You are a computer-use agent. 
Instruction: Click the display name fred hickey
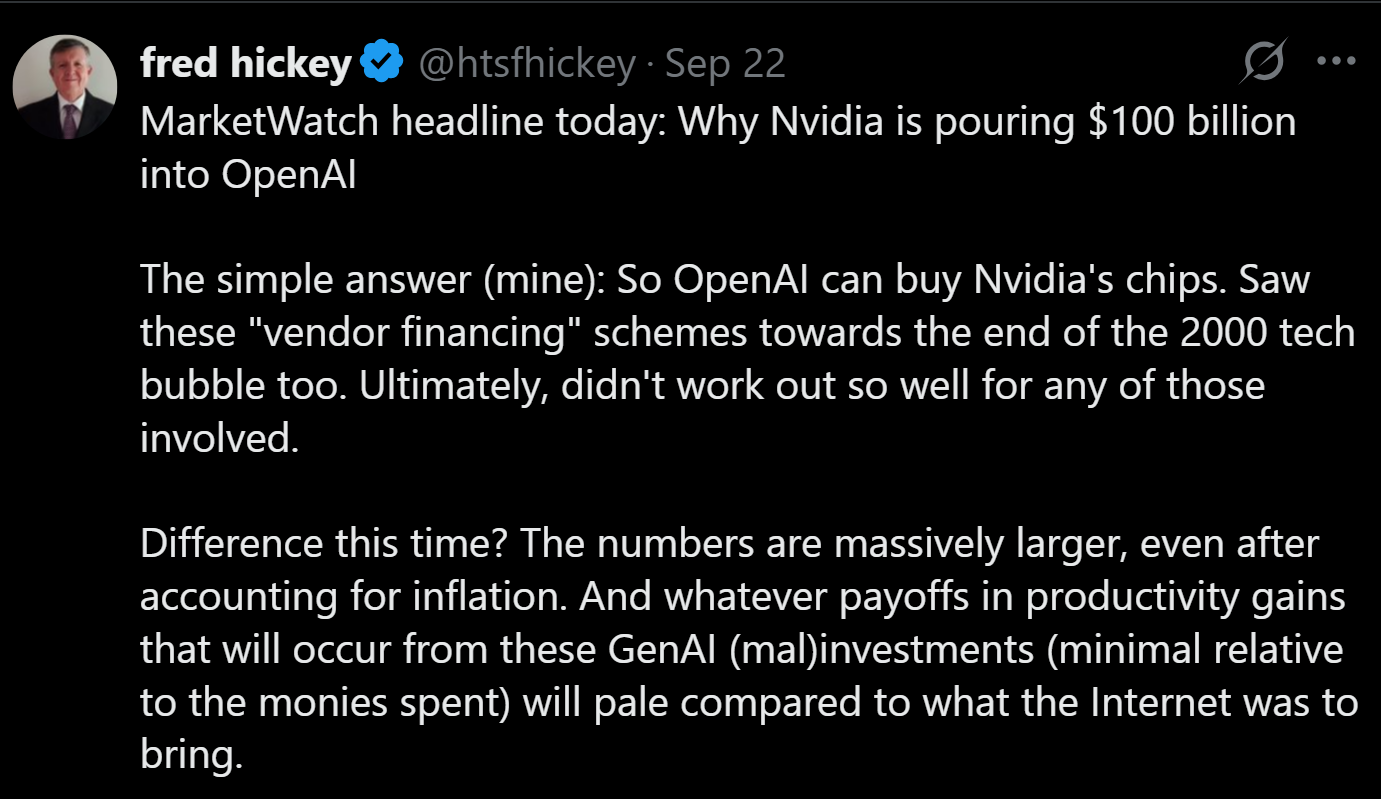coord(246,65)
